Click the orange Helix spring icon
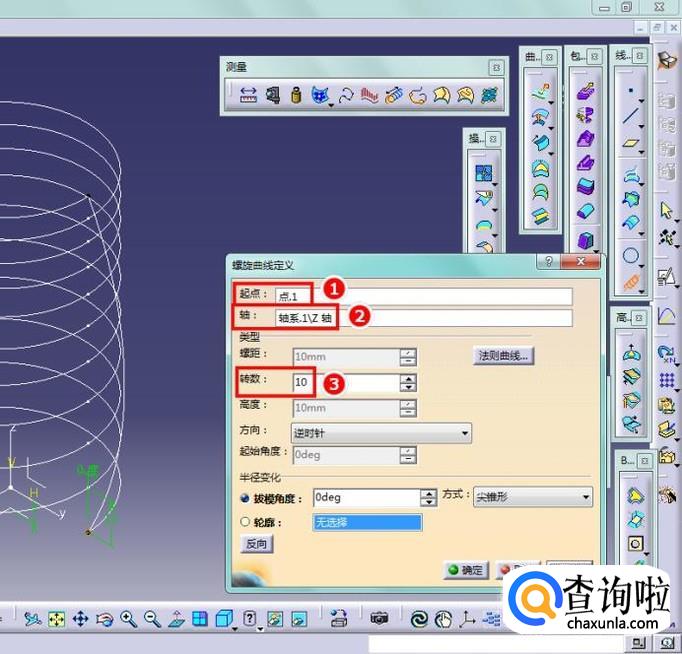This screenshot has width=682, height=654. (x=631, y=282)
